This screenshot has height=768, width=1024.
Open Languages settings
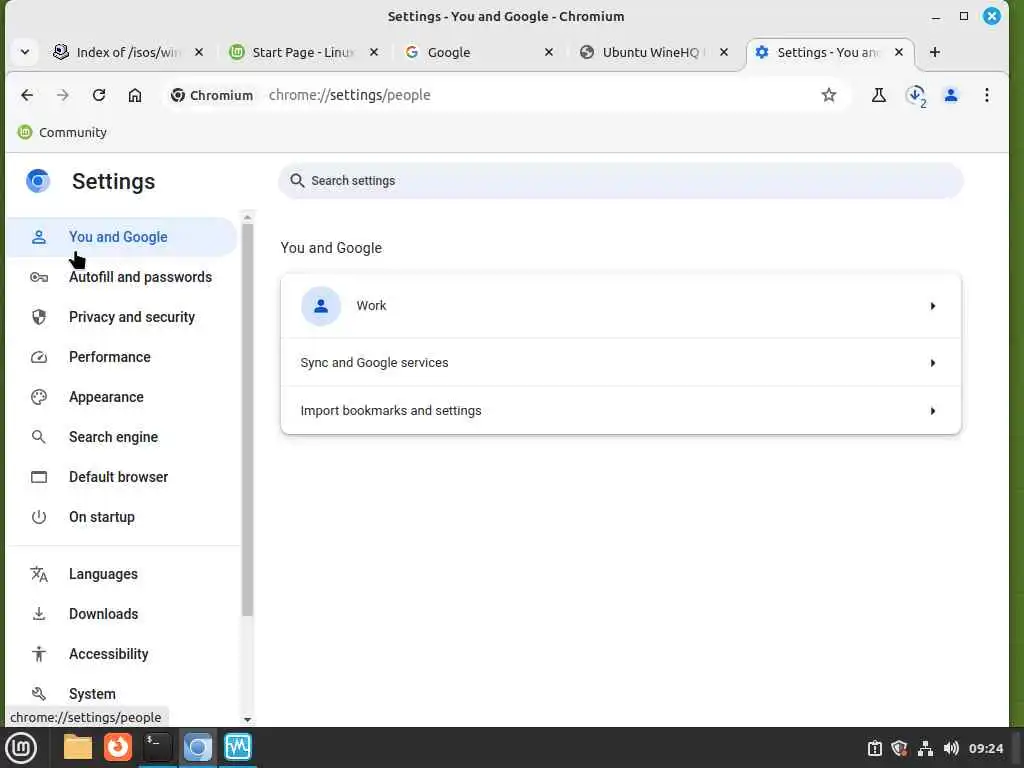(x=121, y=574)
